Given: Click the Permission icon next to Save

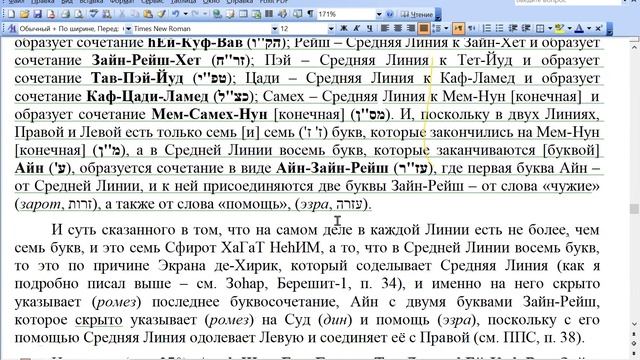Looking at the screenshot, I should (x=51, y=14).
